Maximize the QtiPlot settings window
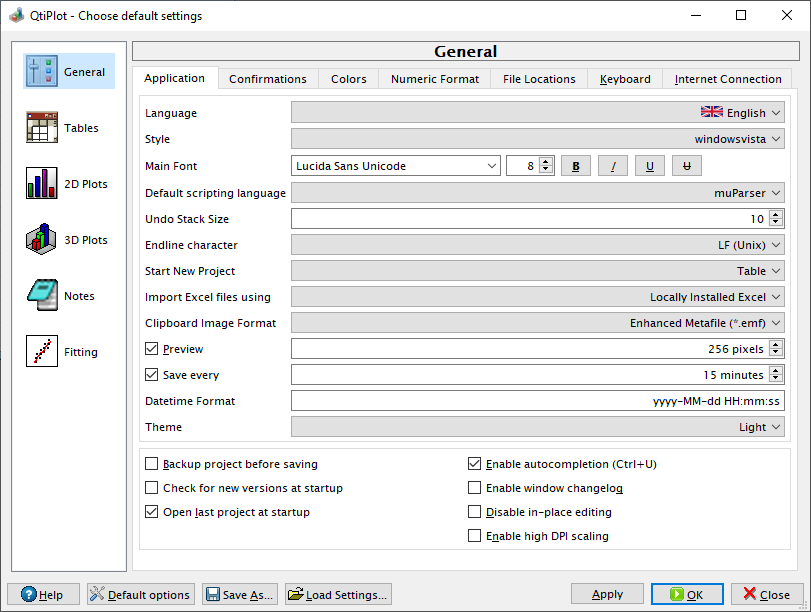The image size is (811, 612). (x=741, y=15)
